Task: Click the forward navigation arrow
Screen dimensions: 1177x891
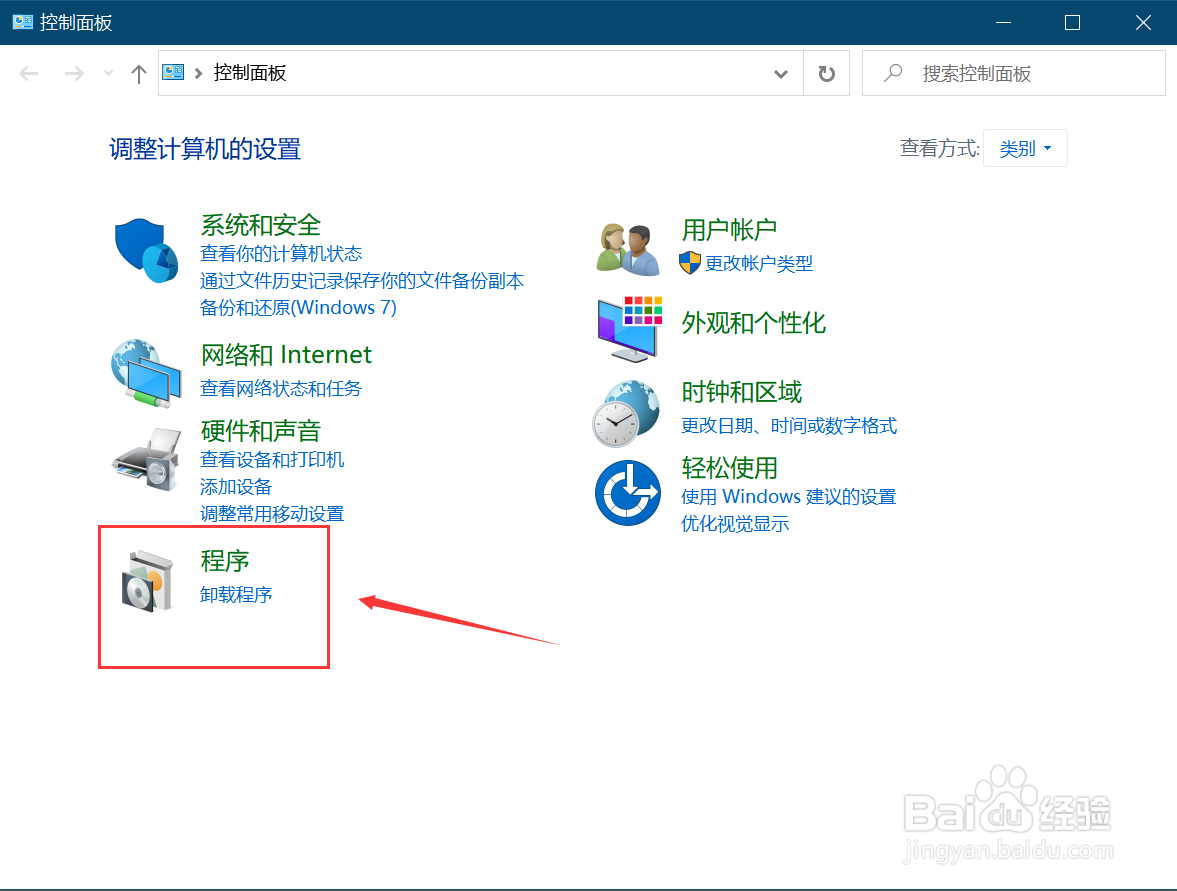Action: coord(74,74)
